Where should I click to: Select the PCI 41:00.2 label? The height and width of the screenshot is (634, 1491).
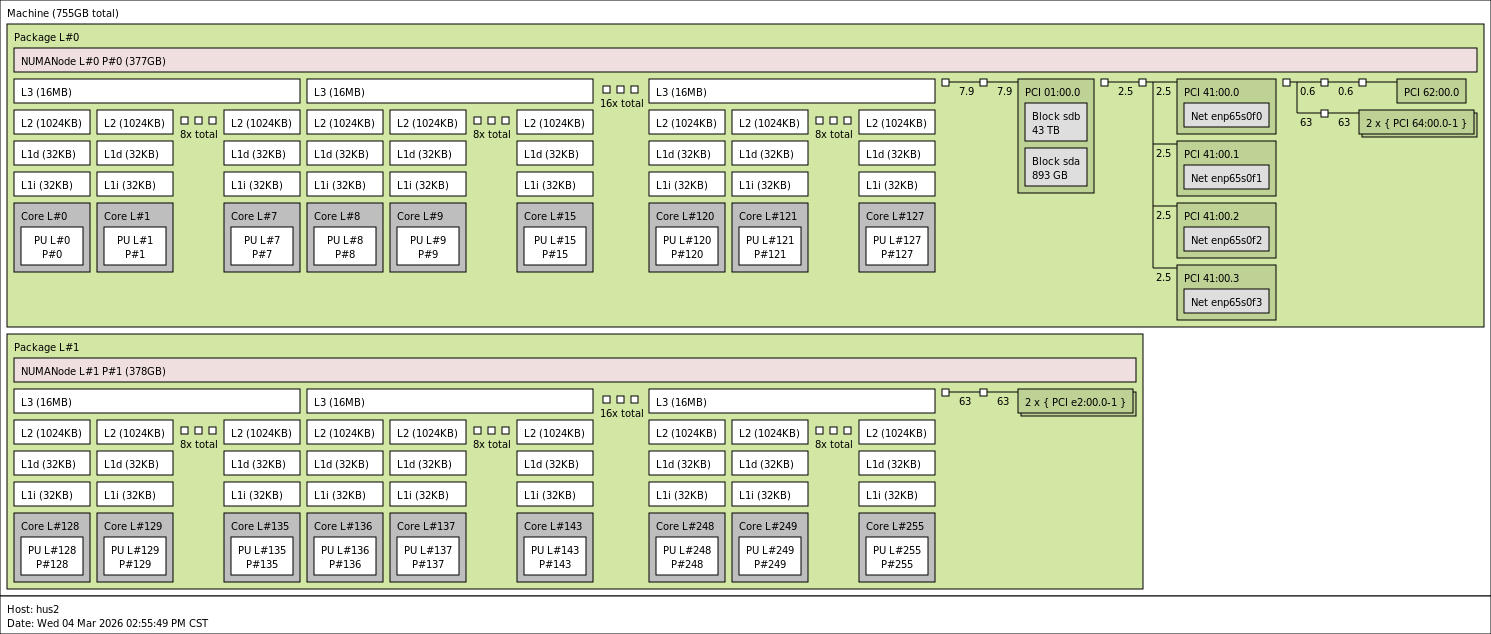1211,216
